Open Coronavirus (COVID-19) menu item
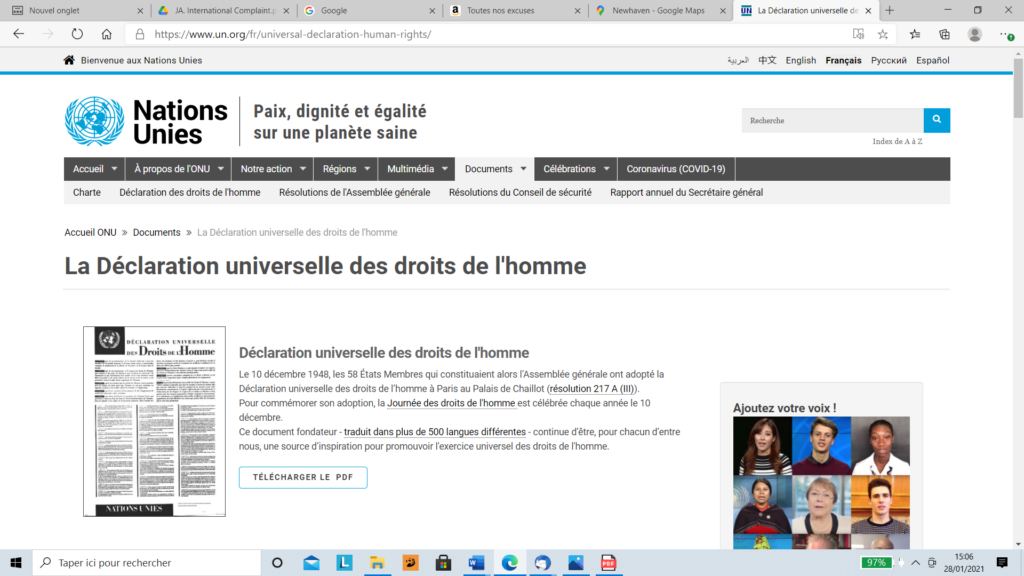1024x576 pixels. [x=676, y=168]
